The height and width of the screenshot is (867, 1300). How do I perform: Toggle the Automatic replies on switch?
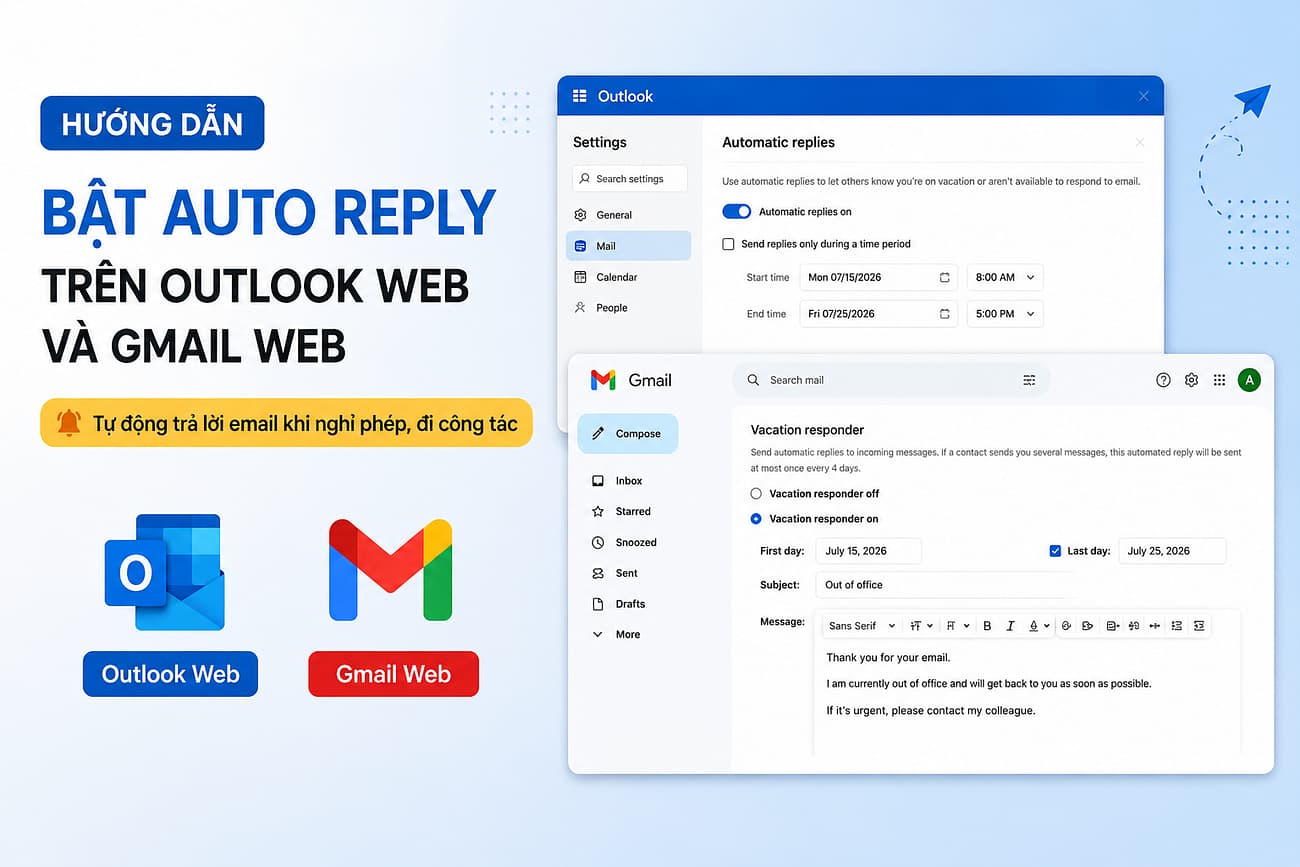tap(736, 212)
